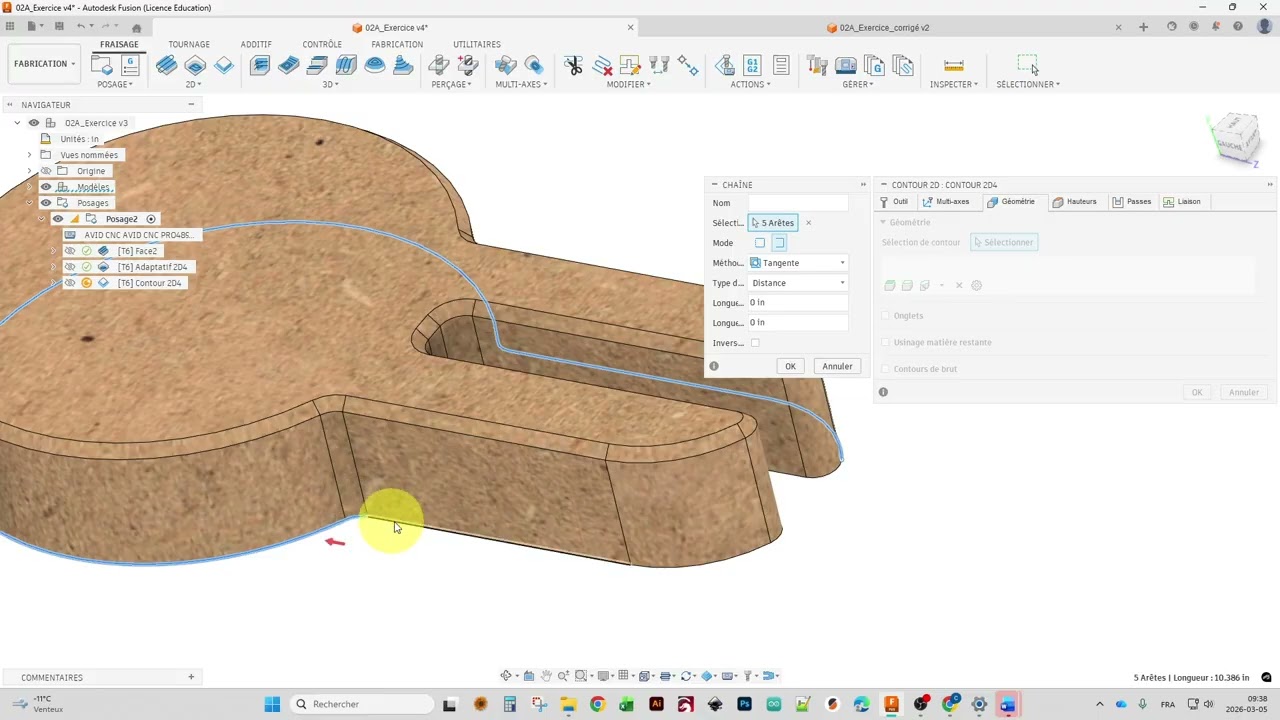Click the clear selection X next to 5 Arêtes
Screen dimensions: 1280x720
click(808, 223)
